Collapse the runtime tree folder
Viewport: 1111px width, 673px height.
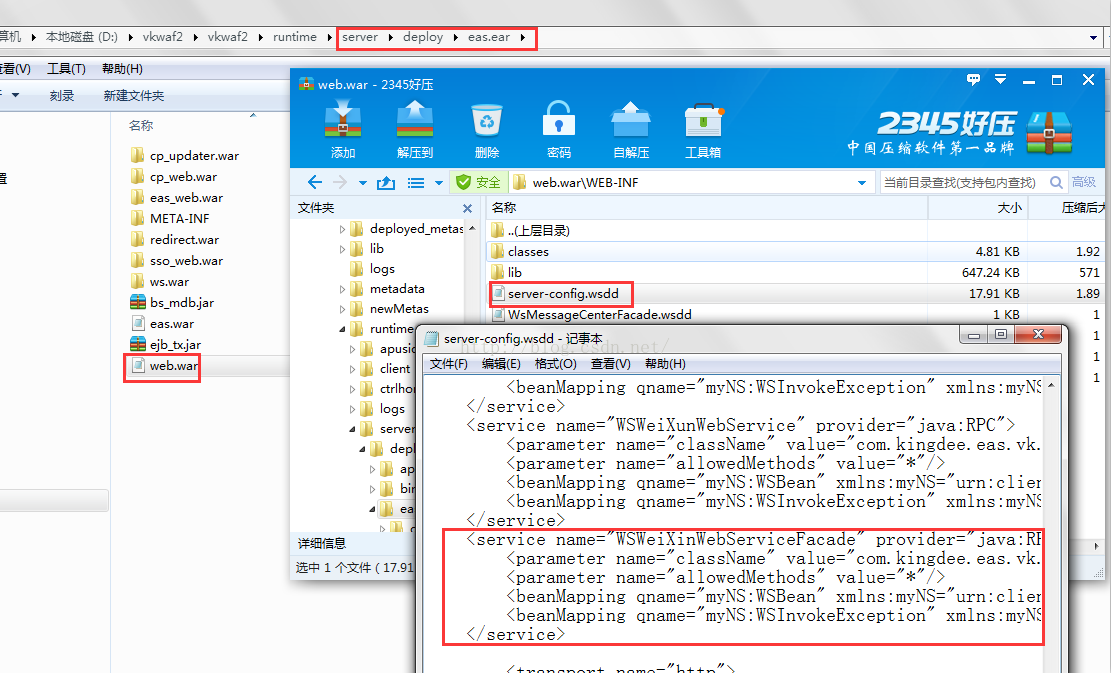tap(342, 329)
